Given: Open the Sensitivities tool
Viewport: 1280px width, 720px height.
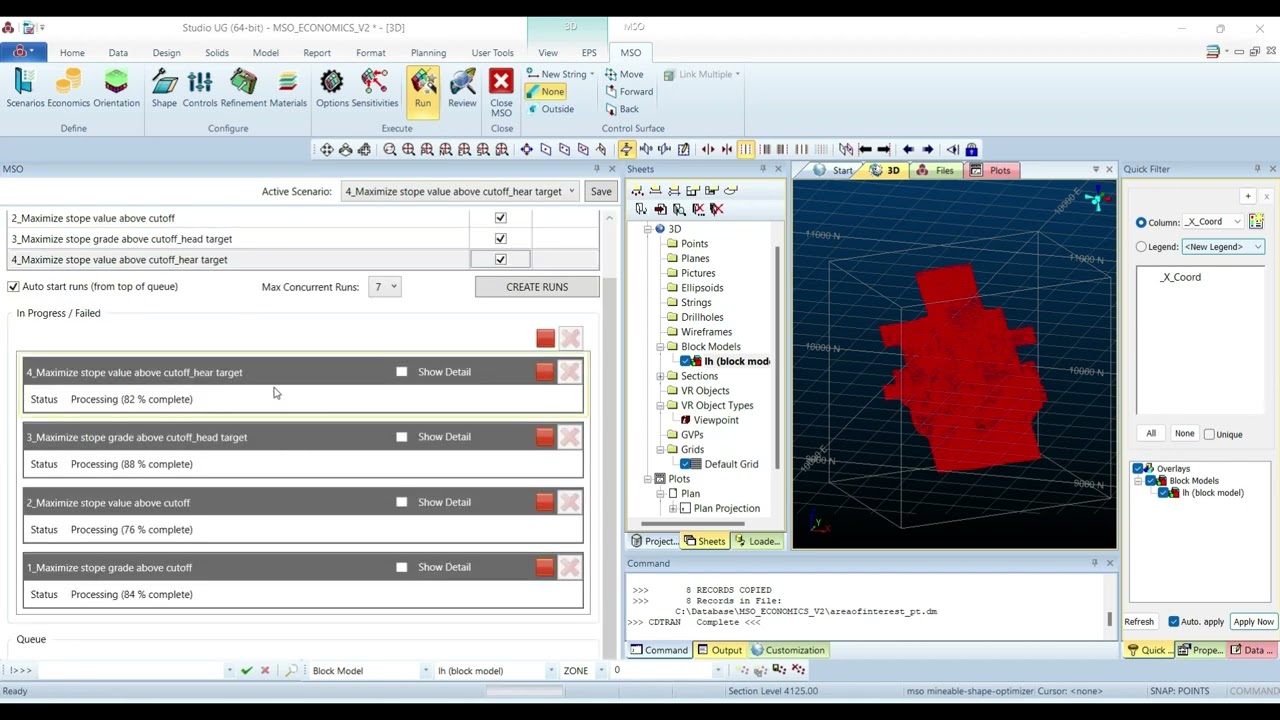Looking at the screenshot, I should point(375,88).
